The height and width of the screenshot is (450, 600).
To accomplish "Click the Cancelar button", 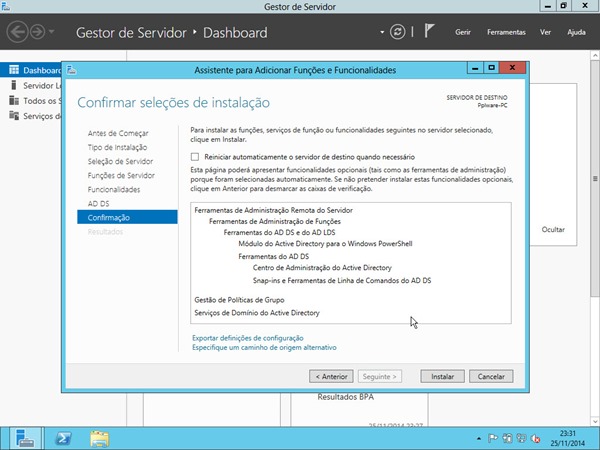I will coord(491,376).
